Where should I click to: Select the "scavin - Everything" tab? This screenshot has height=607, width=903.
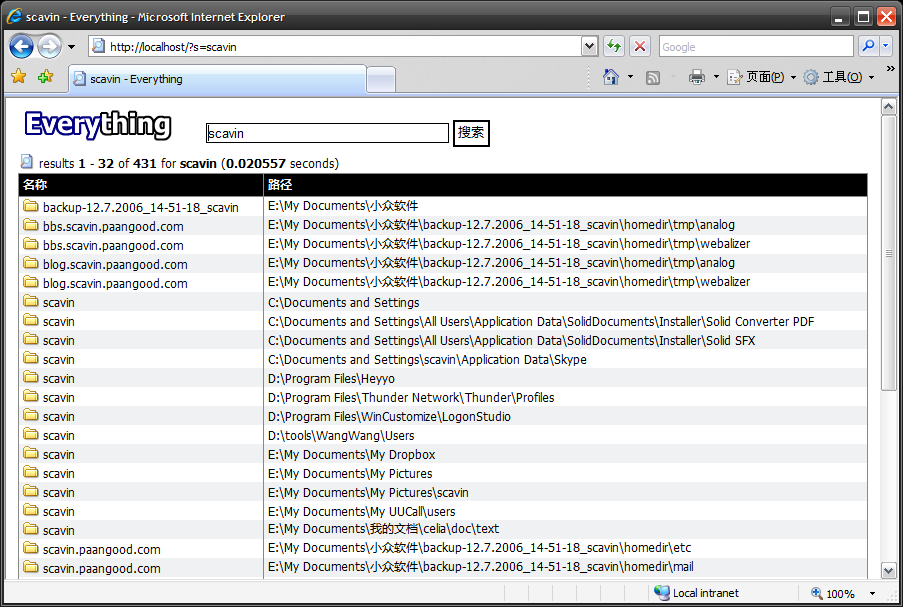[x=217, y=79]
